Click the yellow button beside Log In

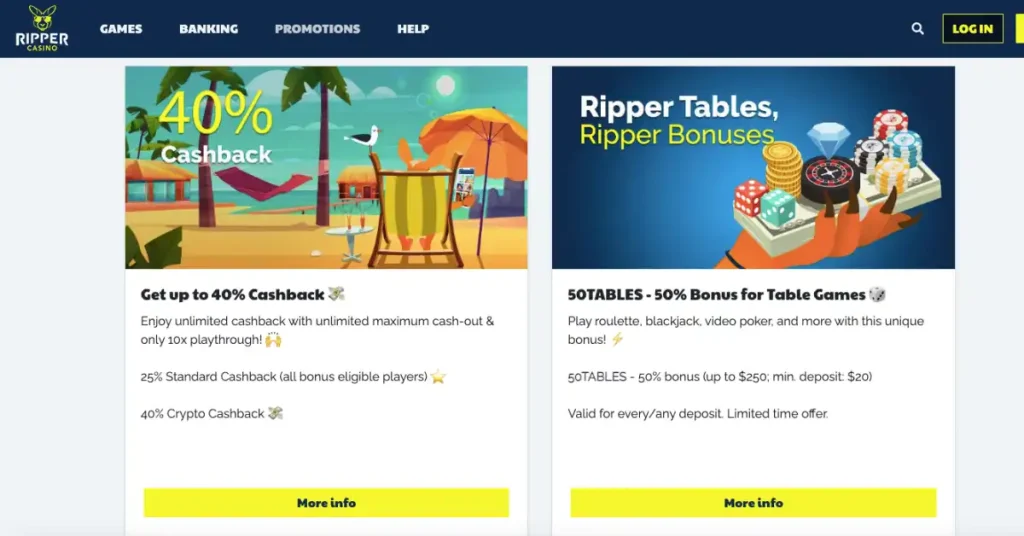click(1019, 29)
